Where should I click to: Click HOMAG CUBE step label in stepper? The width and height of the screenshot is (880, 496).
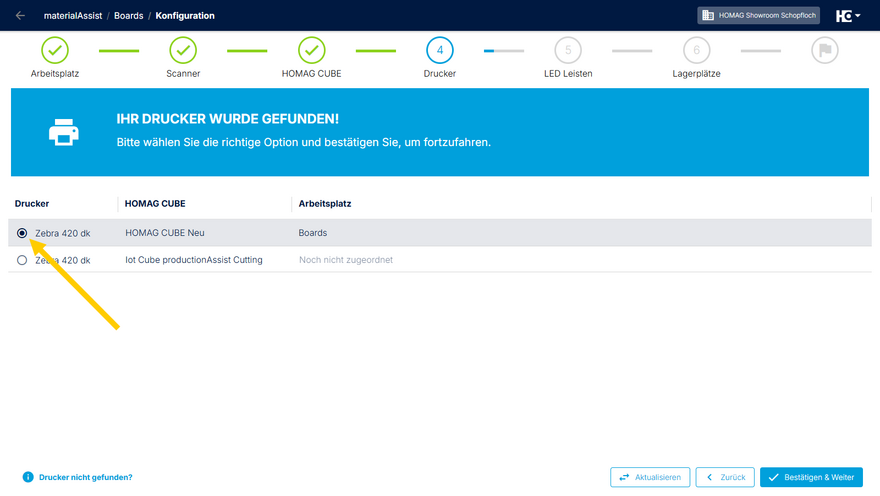[311, 74]
